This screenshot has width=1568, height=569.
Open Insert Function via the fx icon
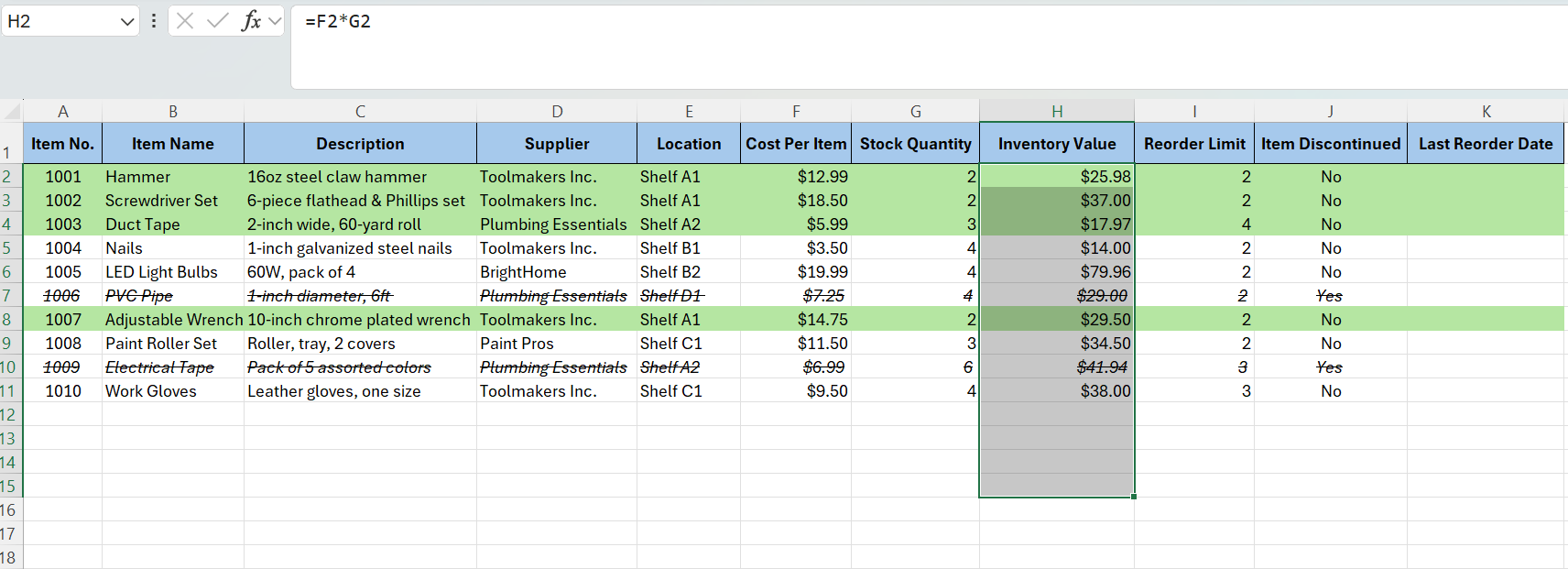(250, 21)
